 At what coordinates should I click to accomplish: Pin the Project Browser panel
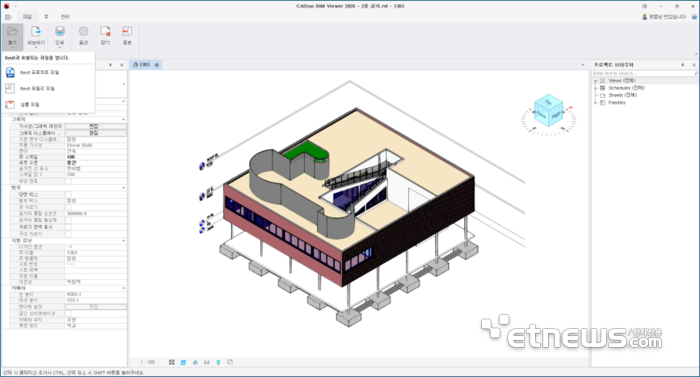coord(683,65)
